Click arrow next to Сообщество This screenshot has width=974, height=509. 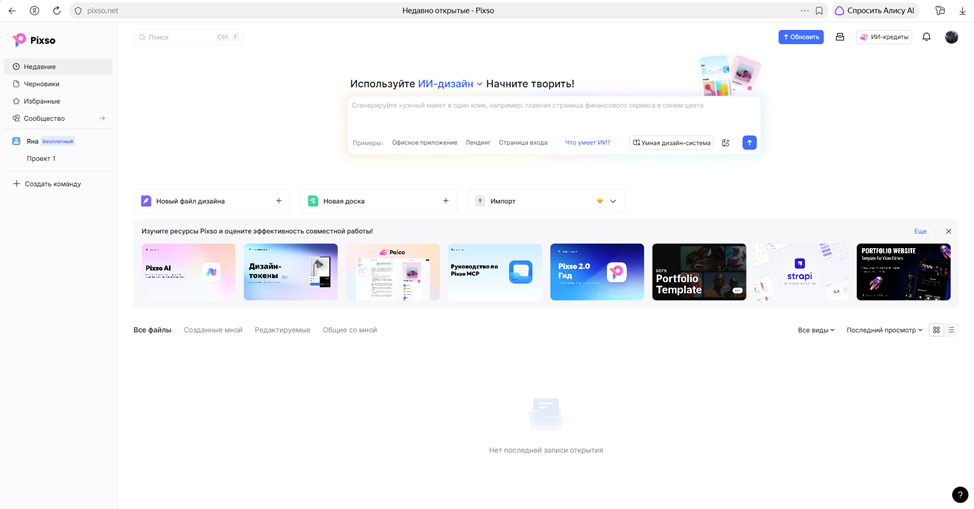[102, 118]
